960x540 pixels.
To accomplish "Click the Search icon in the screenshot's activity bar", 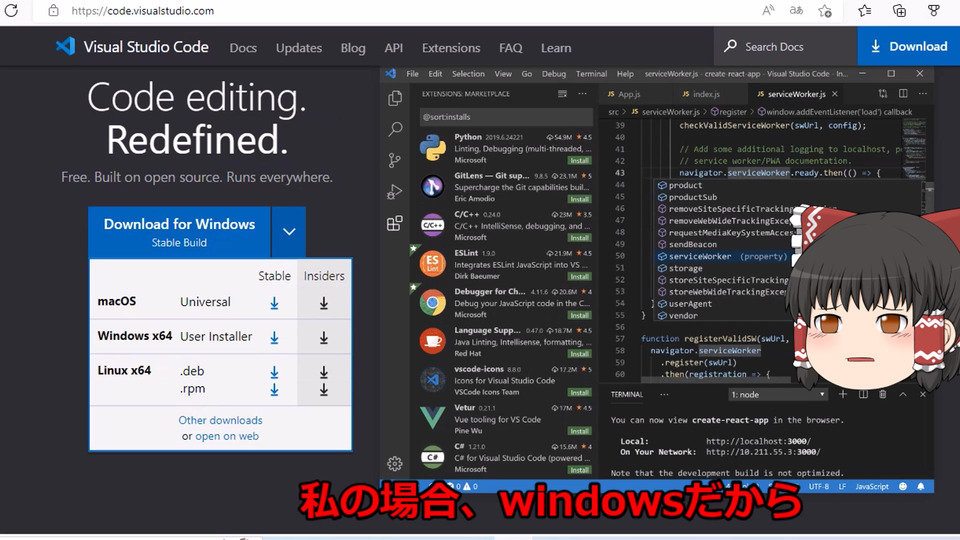I will pos(395,129).
